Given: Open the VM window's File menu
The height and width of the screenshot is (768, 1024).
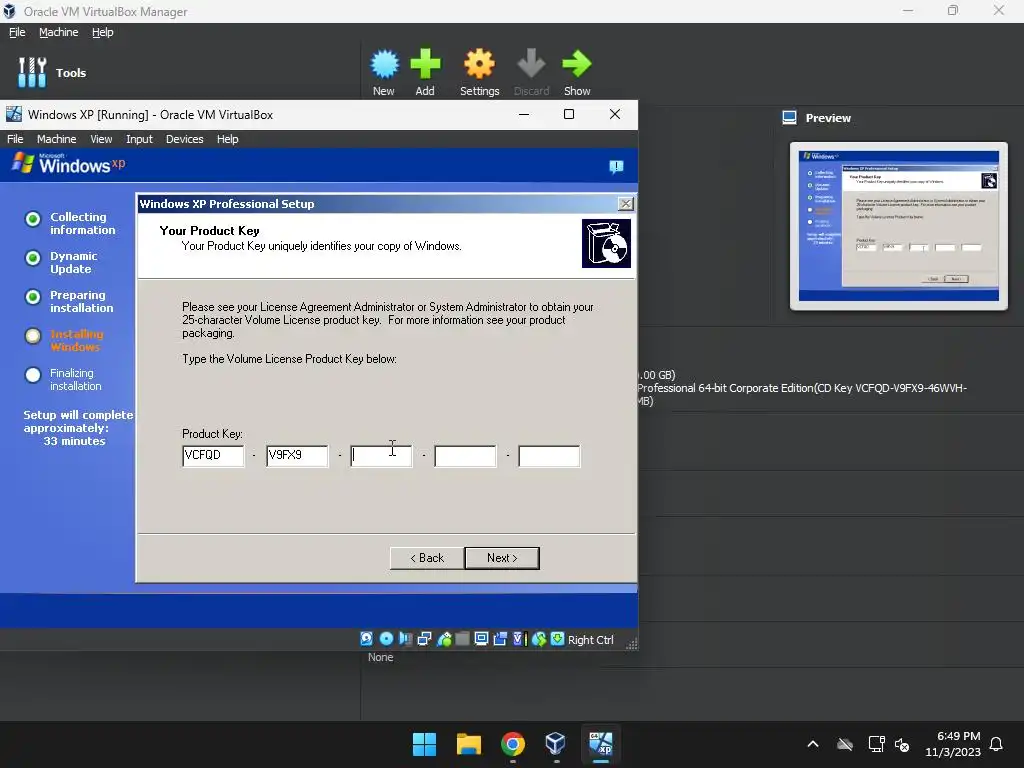Looking at the screenshot, I should 15,139.
